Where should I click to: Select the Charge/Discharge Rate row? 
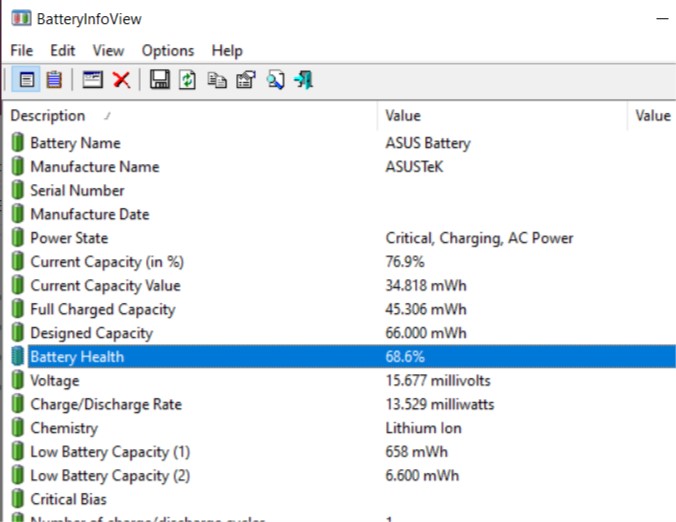[x=106, y=404]
